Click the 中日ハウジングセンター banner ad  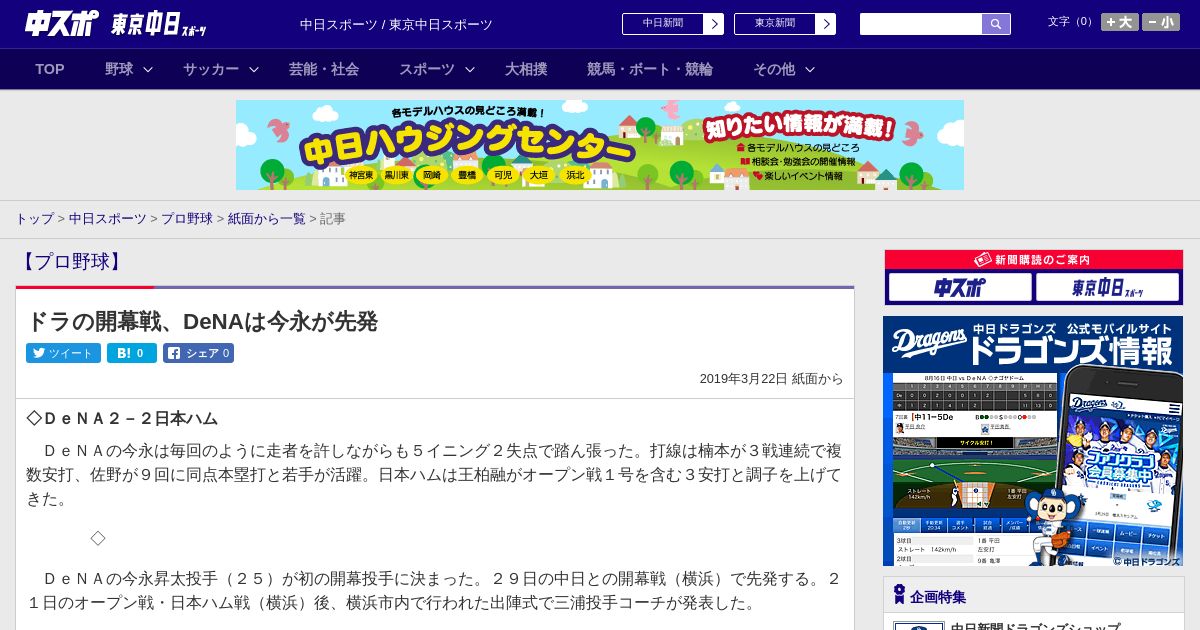coord(600,145)
